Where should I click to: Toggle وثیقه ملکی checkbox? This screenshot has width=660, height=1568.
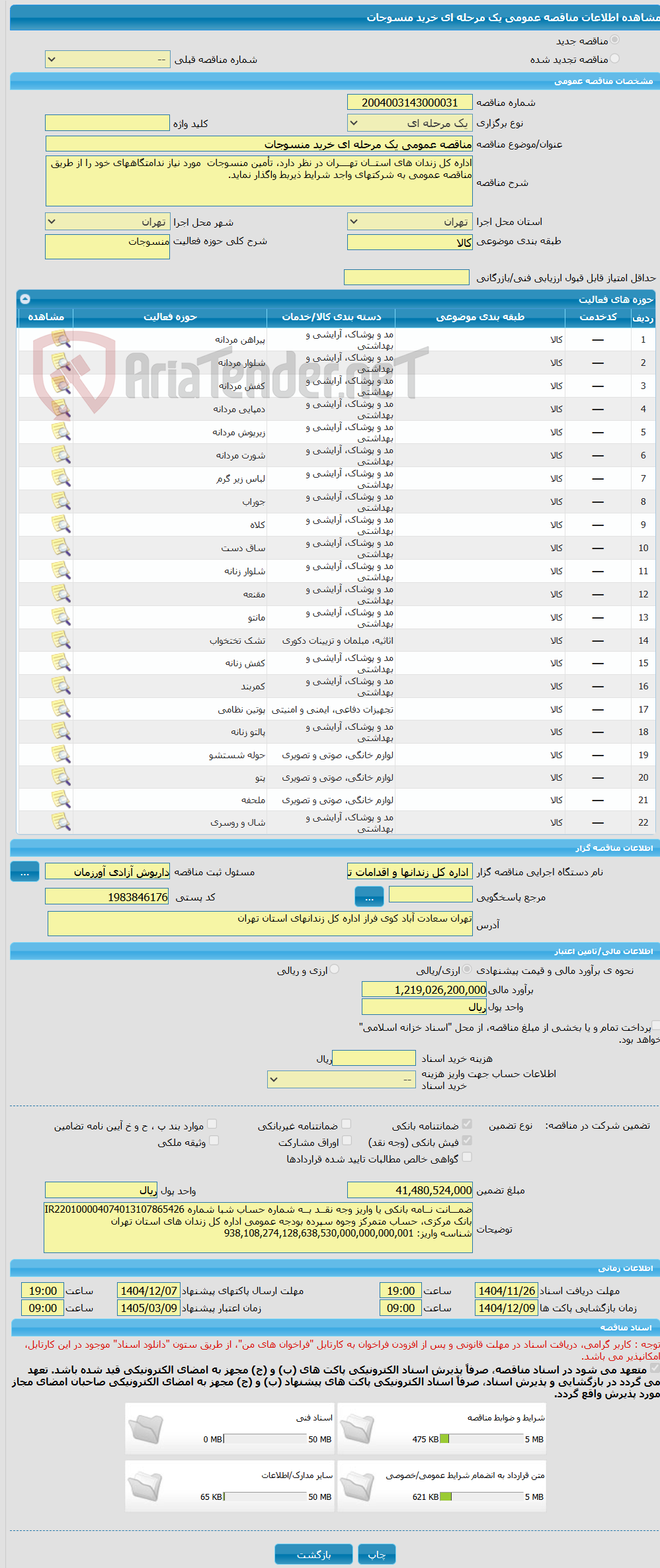(214, 1141)
